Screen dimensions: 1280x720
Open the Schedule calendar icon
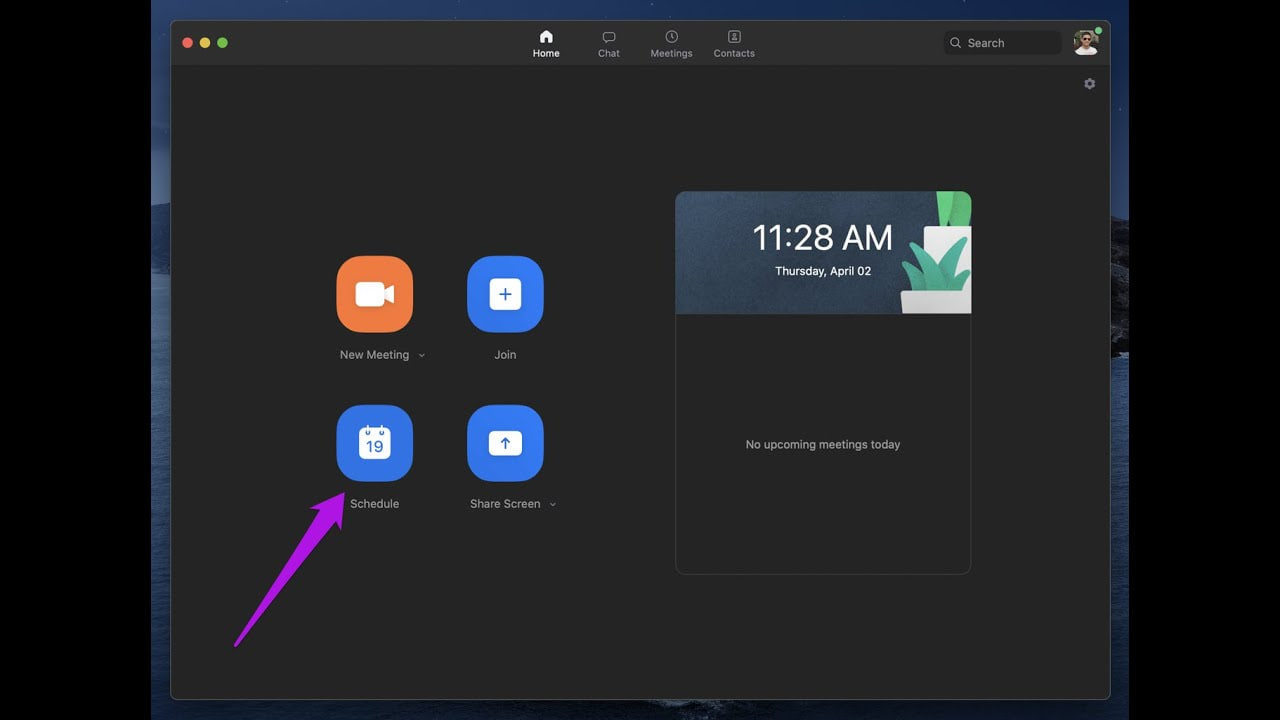coord(374,443)
